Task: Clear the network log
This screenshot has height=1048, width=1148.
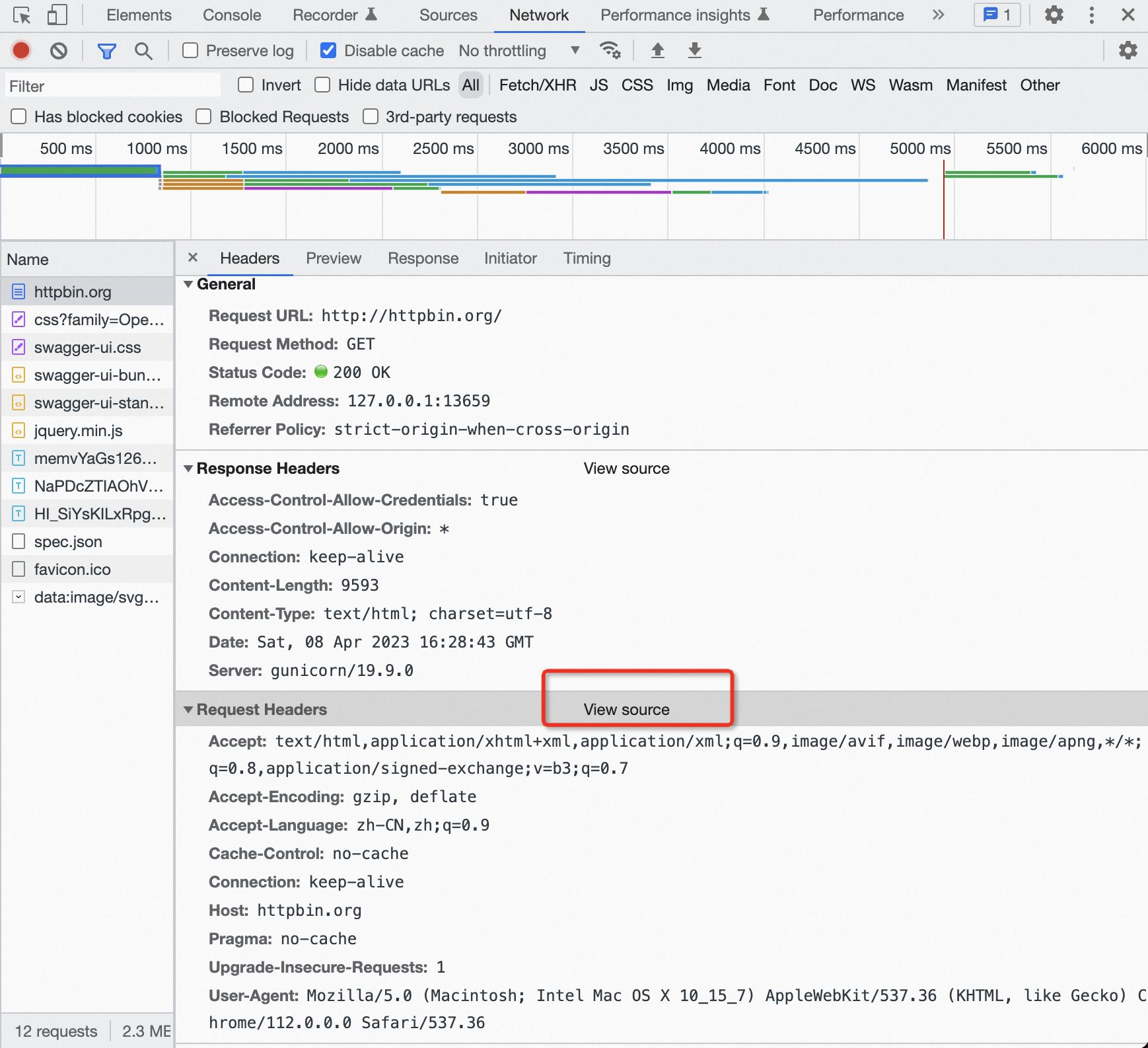Action: click(59, 50)
